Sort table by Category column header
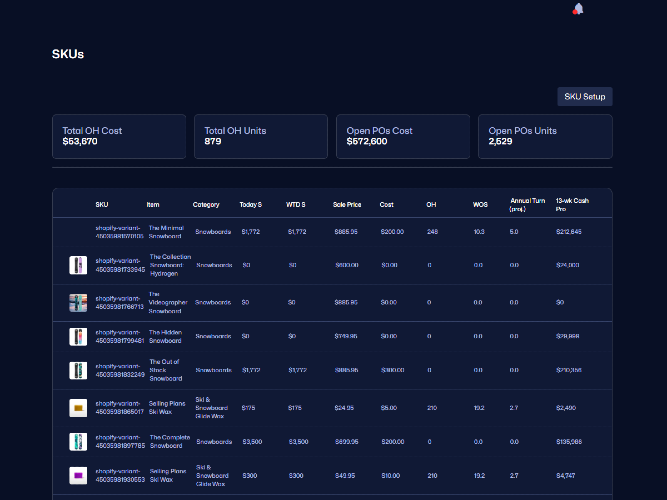Screen dimensions: 667x500 tap(206, 205)
